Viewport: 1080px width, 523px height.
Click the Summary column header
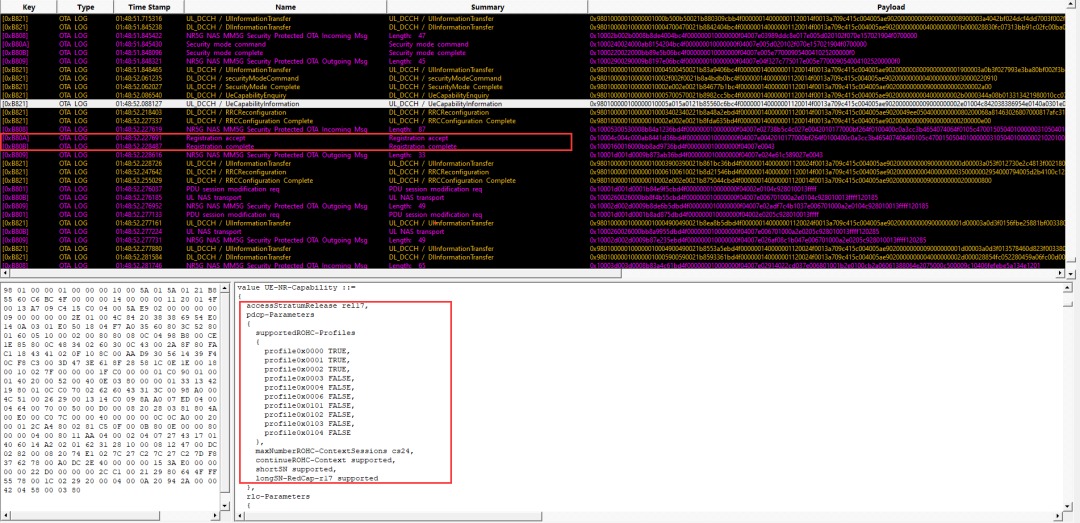pos(488,6)
